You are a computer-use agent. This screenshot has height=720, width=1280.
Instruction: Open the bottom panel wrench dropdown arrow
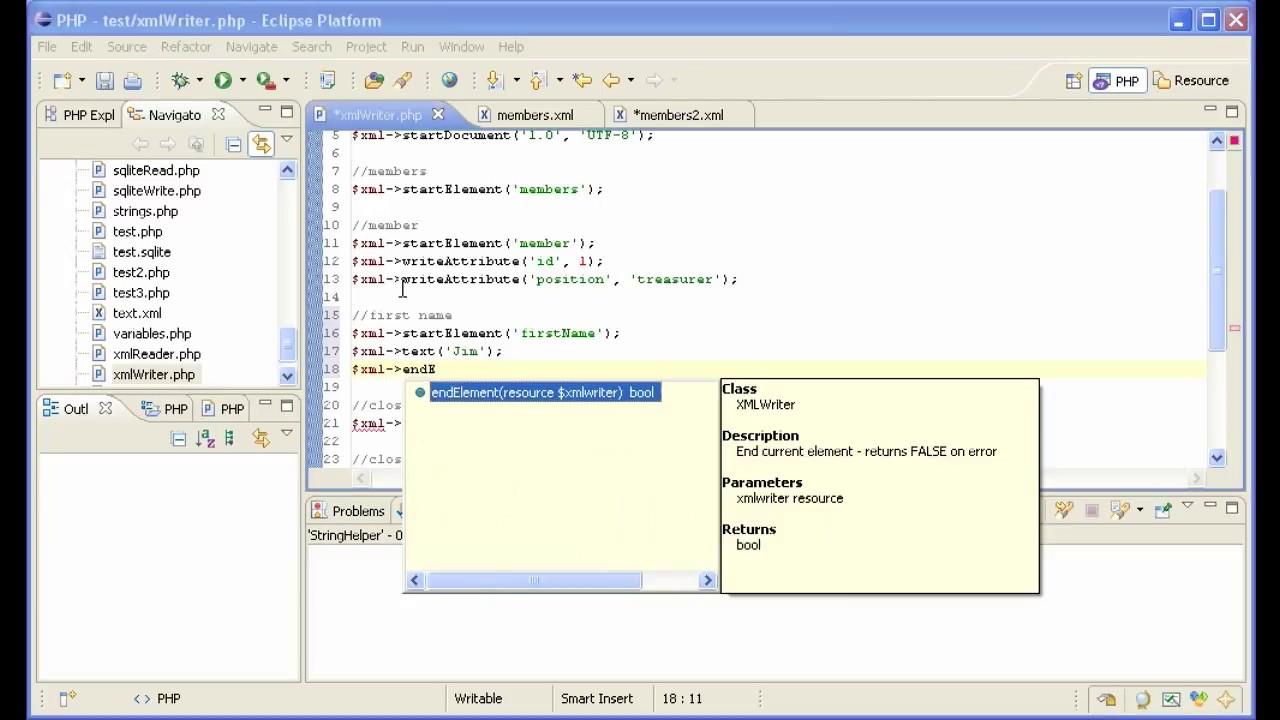(x=1139, y=511)
